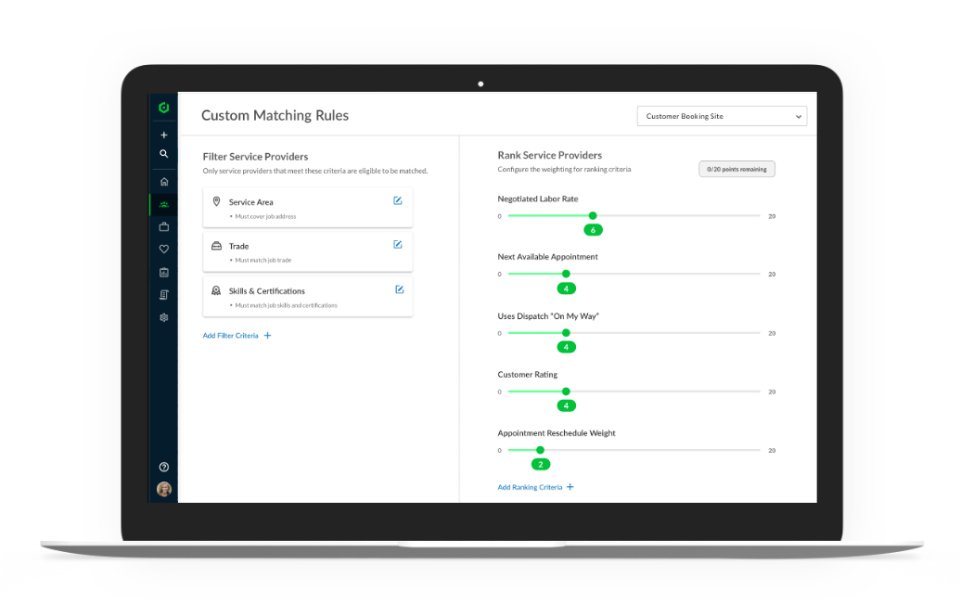Screen dimensions: 960x603
Task: Click the help question mark icon
Action: [163, 467]
